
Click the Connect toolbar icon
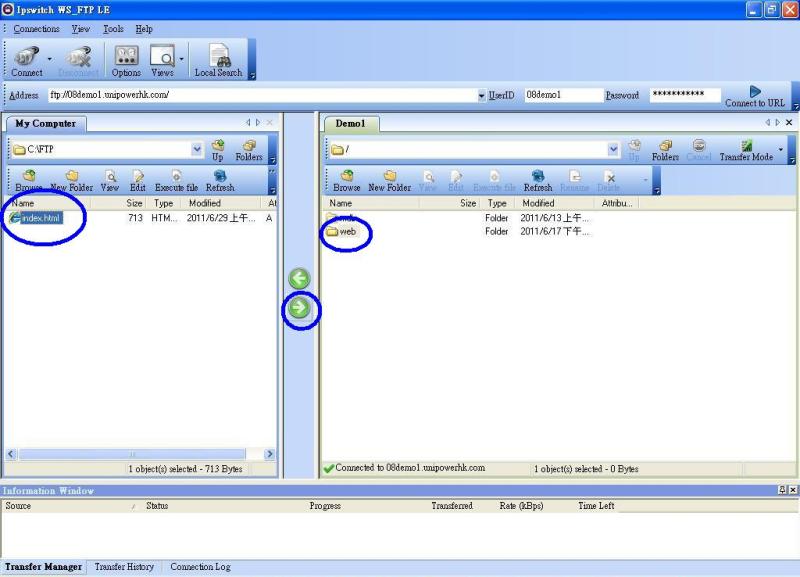coord(27,62)
